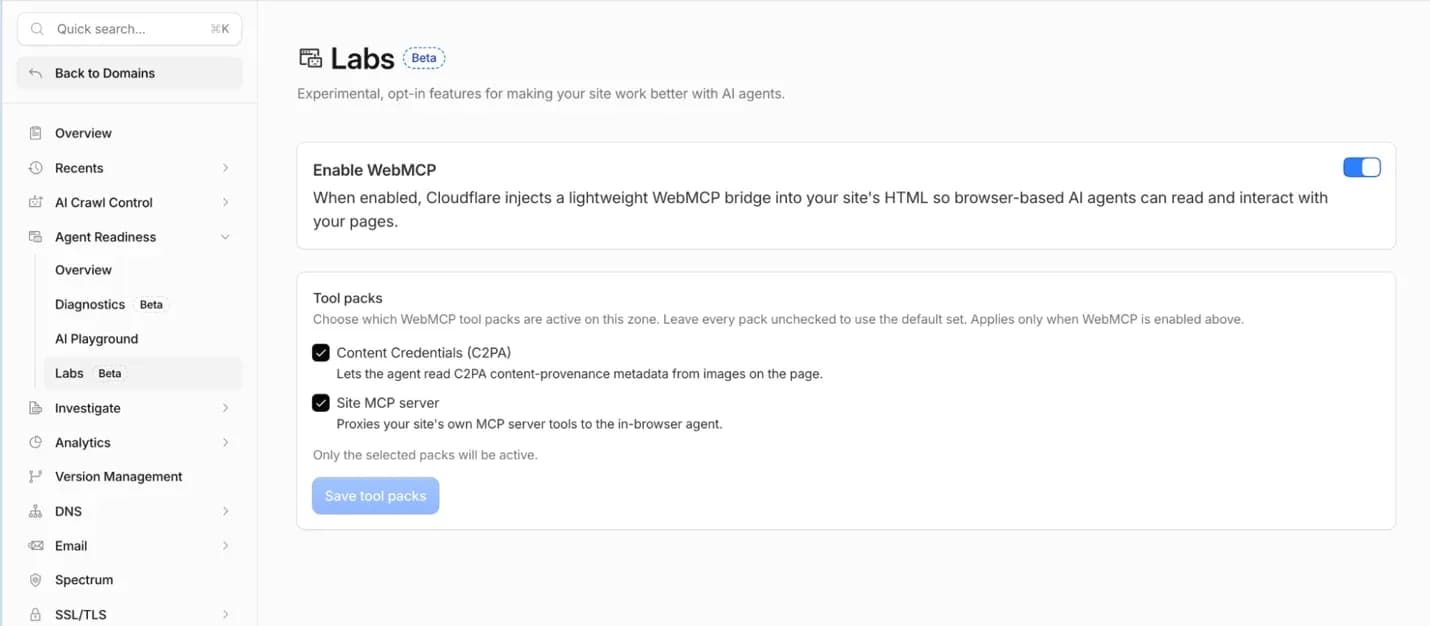This screenshot has width=1430, height=626.
Task: Click the Spectrum shield icon
Action: pyautogui.click(x=36, y=580)
